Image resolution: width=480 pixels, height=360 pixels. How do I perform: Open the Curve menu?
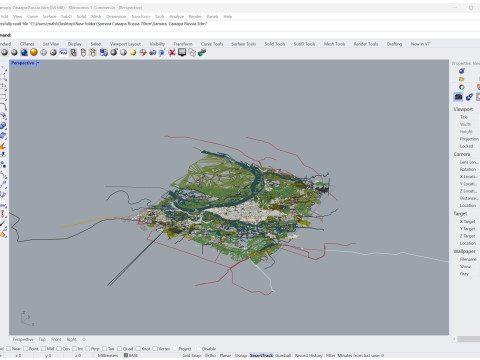[x=32, y=16]
